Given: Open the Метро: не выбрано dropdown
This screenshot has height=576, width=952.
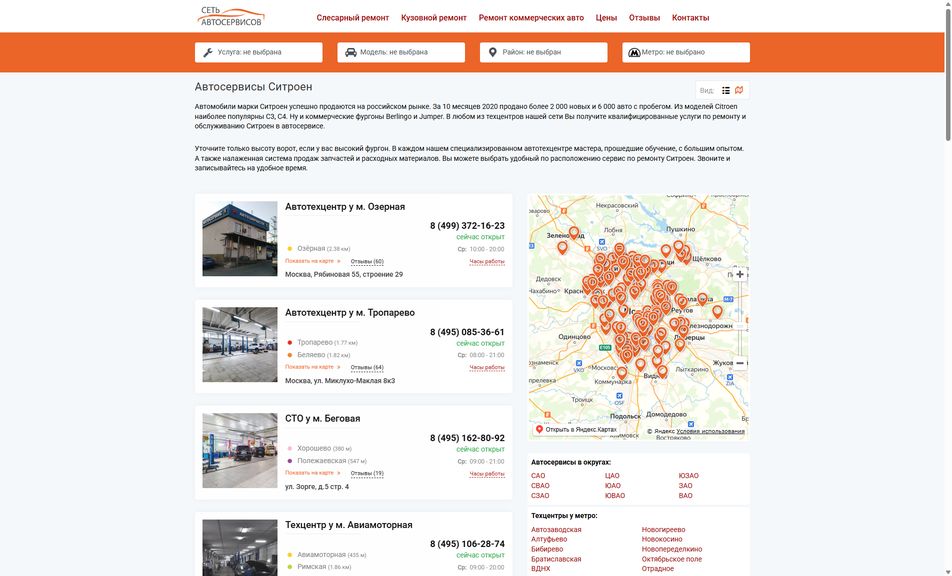Looking at the screenshot, I should point(686,52).
